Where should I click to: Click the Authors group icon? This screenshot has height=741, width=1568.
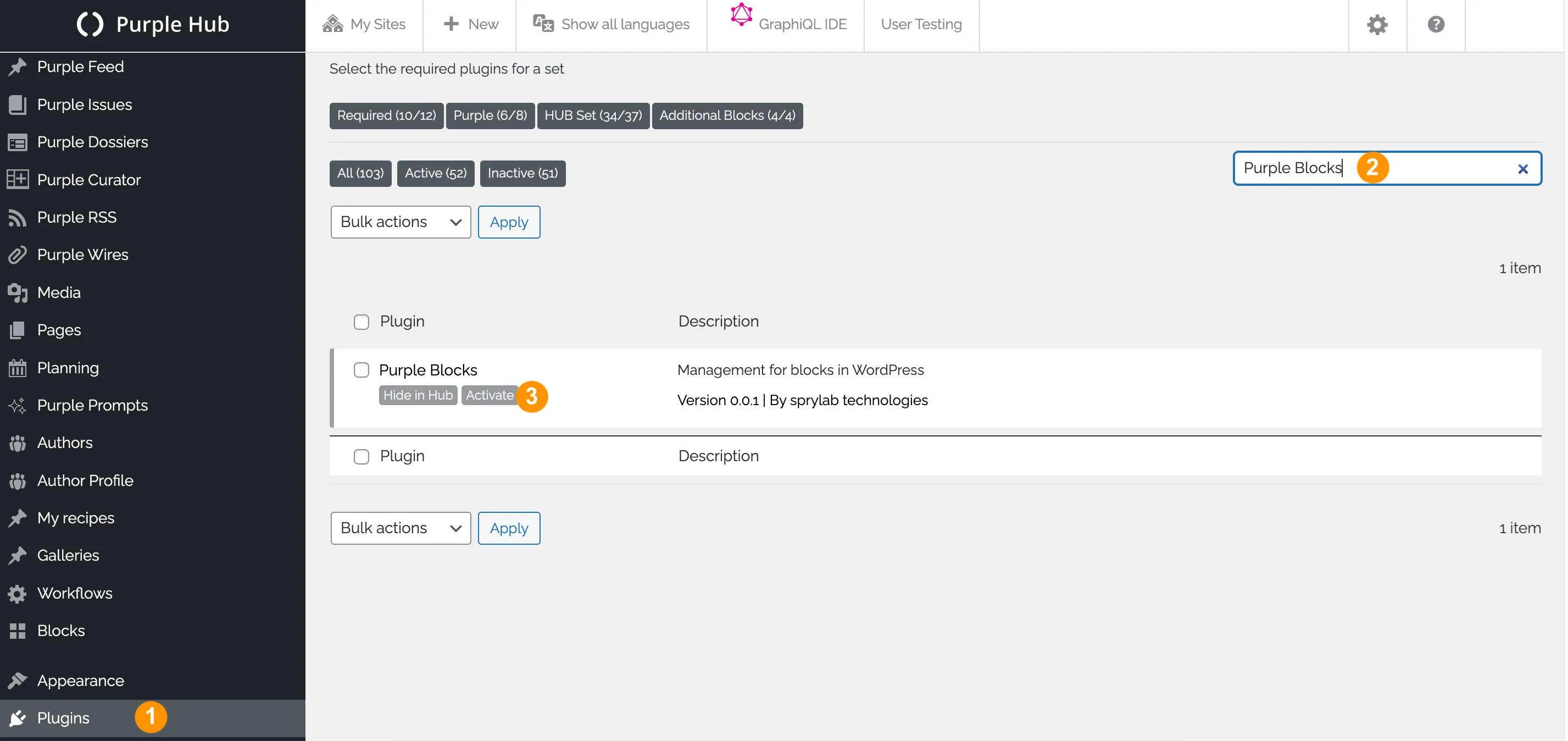18,443
